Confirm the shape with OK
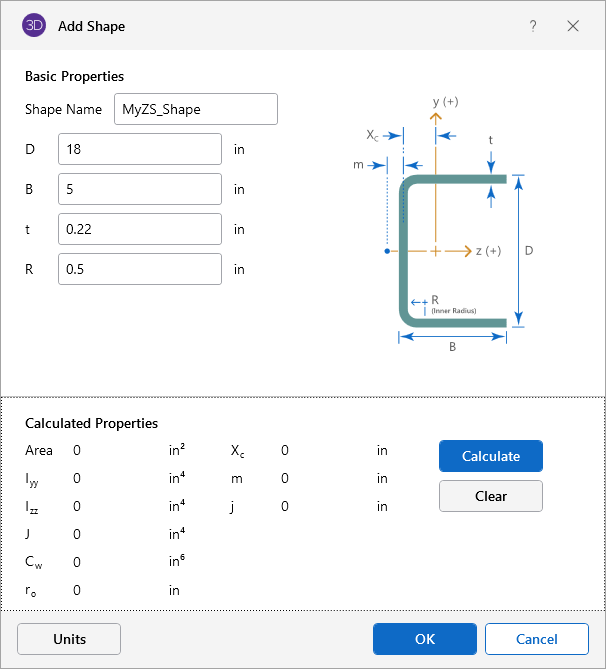 pos(425,639)
